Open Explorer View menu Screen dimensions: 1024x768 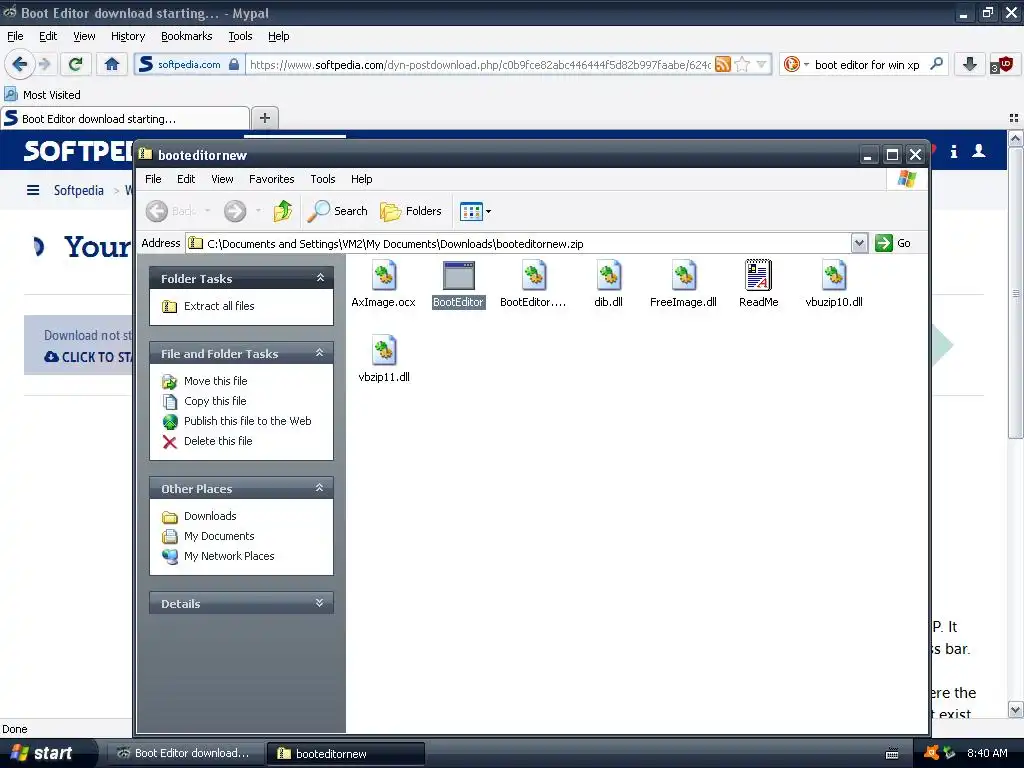point(222,179)
